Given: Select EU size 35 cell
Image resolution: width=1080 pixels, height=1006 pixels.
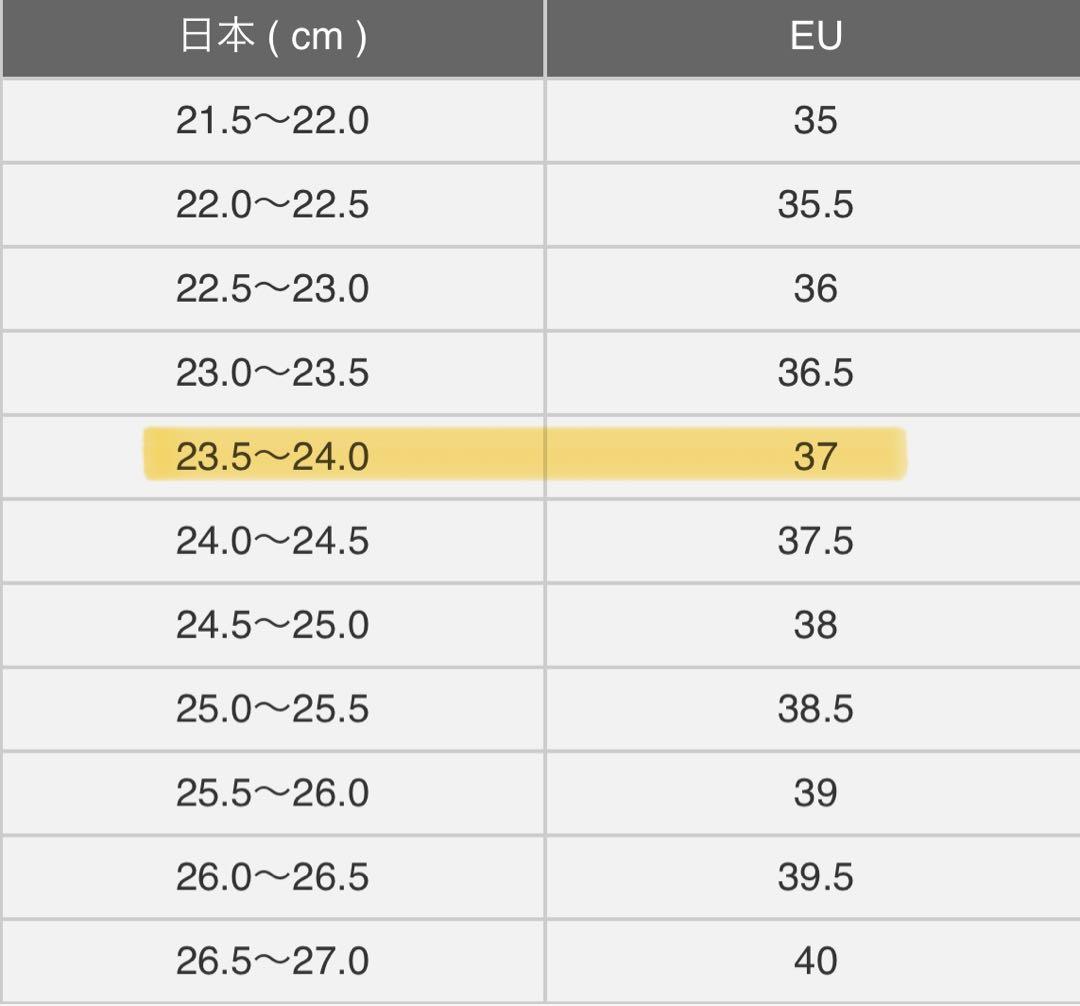Looking at the screenshot, I should (x=815, y=121).
